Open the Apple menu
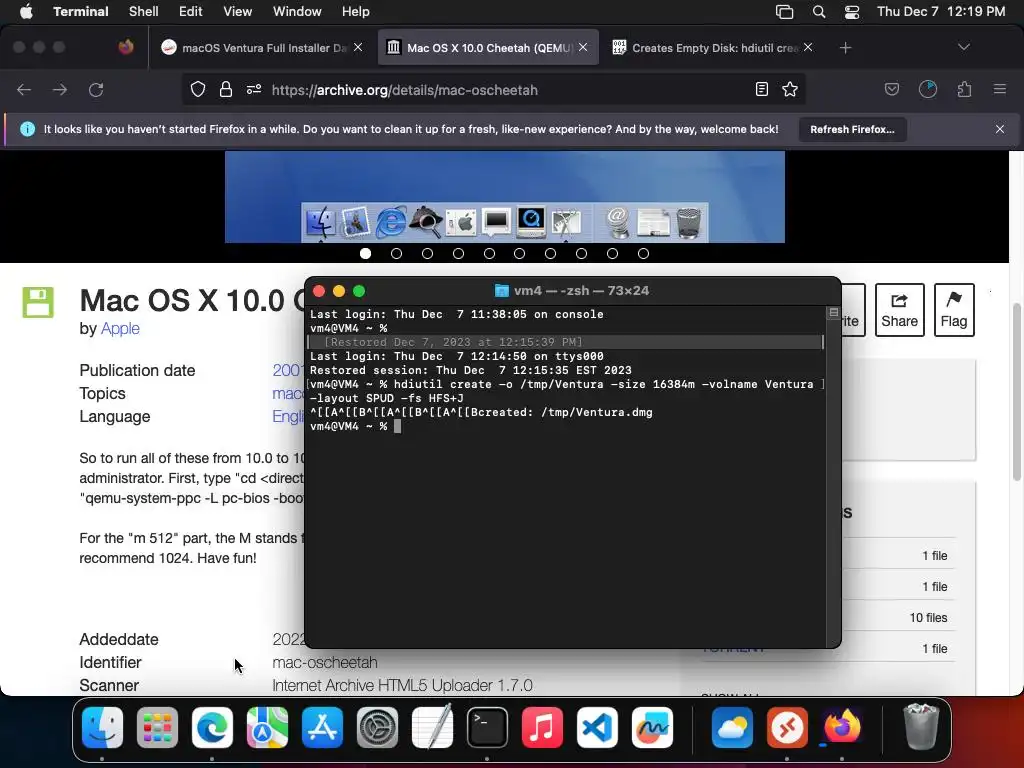The width and height of the screenshot is (1024, 768). [x=26, y=11]
